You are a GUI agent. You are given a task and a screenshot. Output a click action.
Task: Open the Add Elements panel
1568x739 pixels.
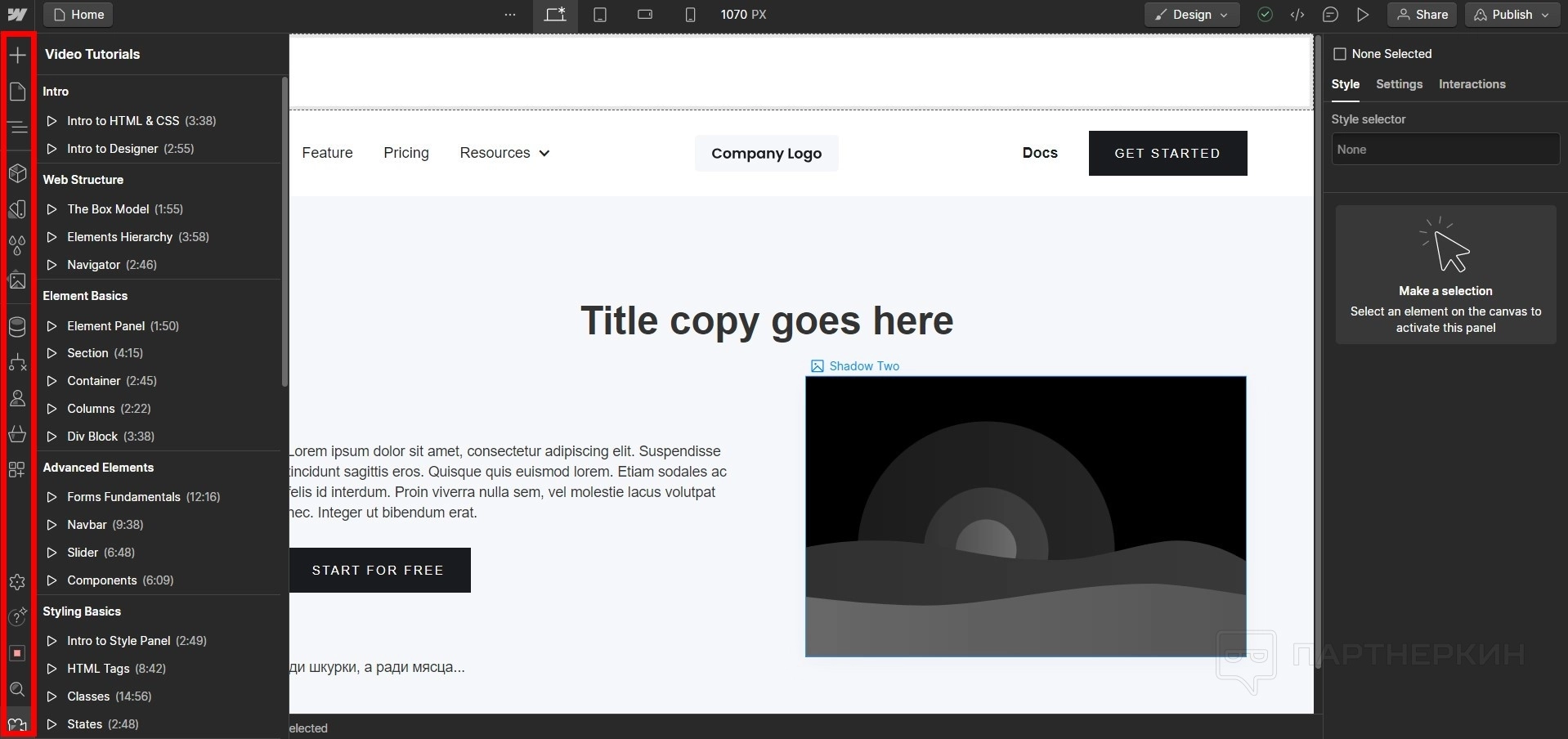coord(17,55)
